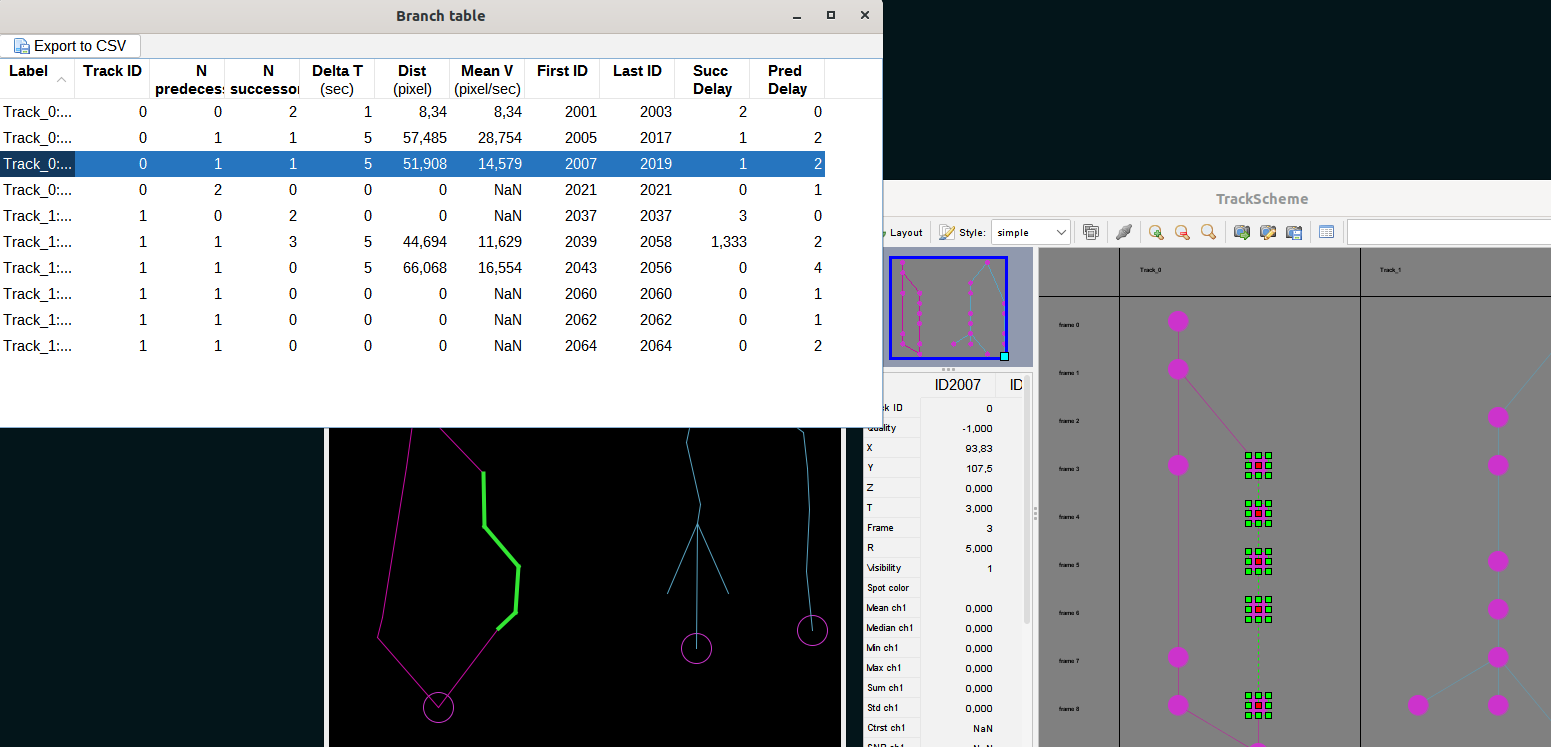
Task: Click the export with floppy disk icon
Action: point(1294,232)
